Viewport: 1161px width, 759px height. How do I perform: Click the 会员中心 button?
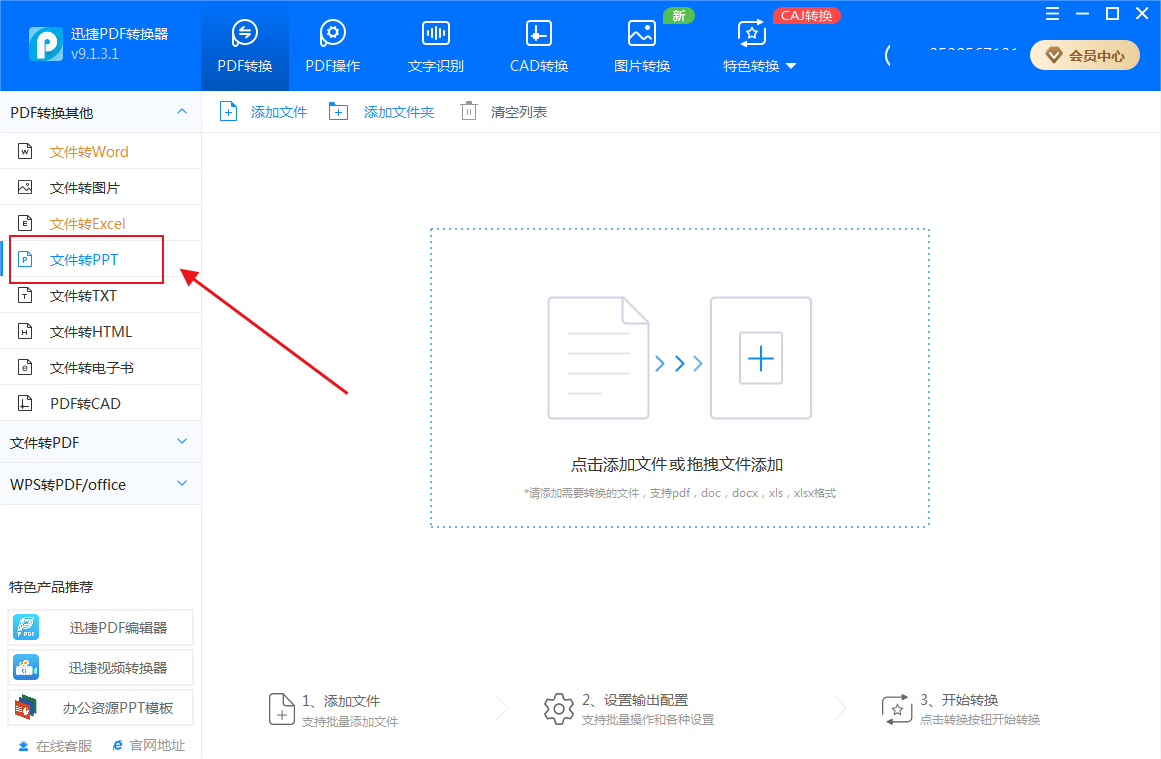click(1085, 56)
